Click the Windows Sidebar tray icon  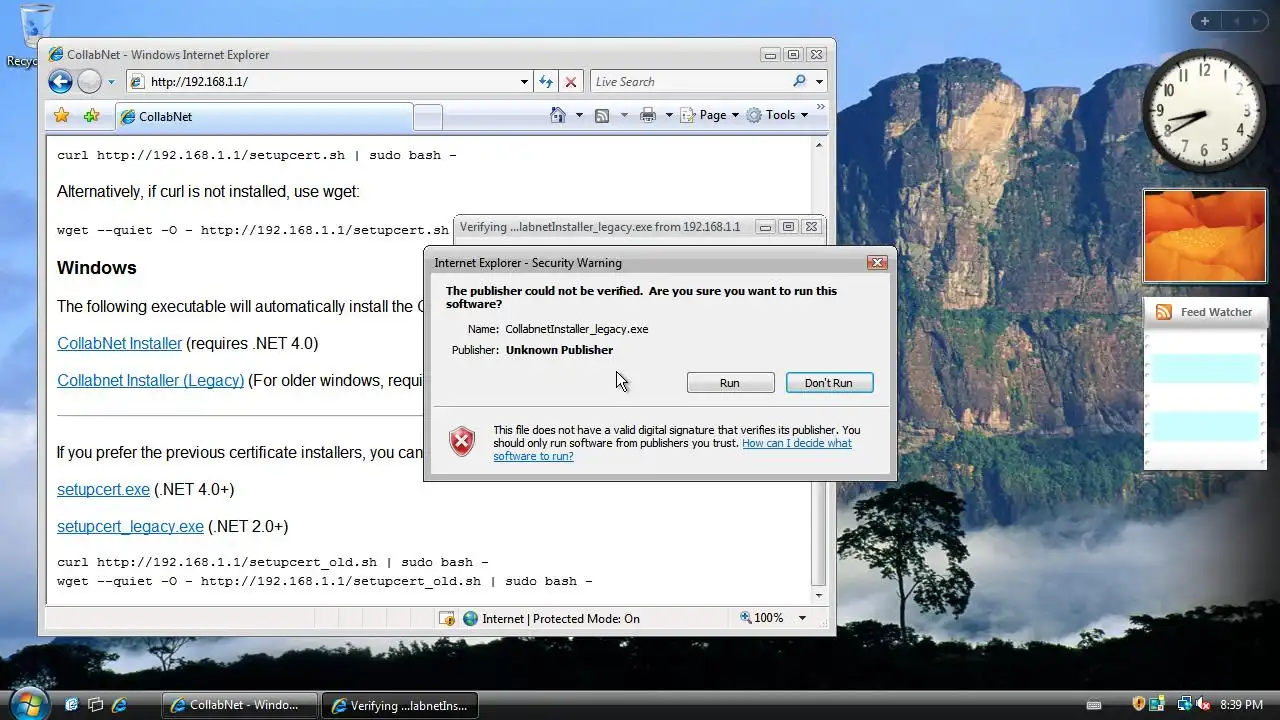(x=1157, y=705)
